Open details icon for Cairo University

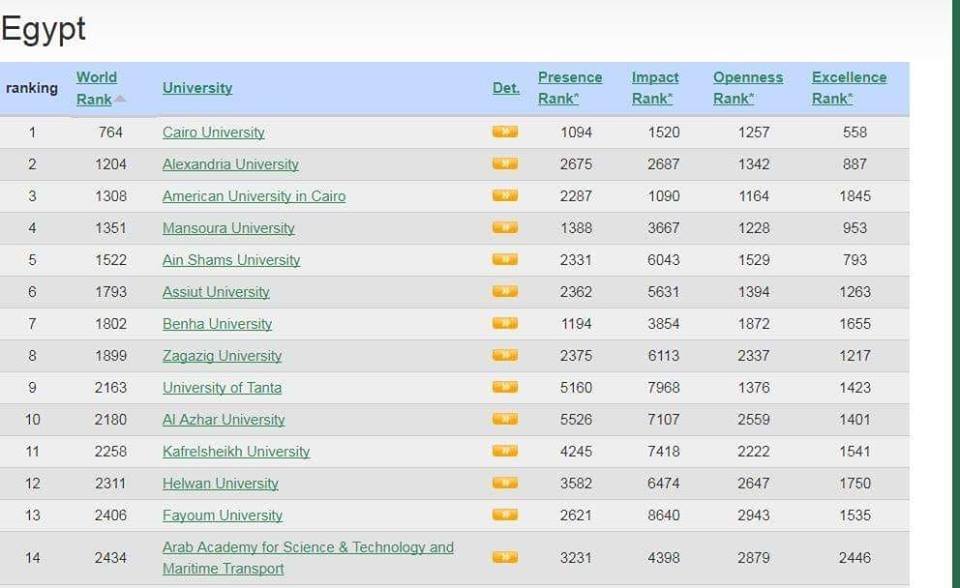coord(505,132)
